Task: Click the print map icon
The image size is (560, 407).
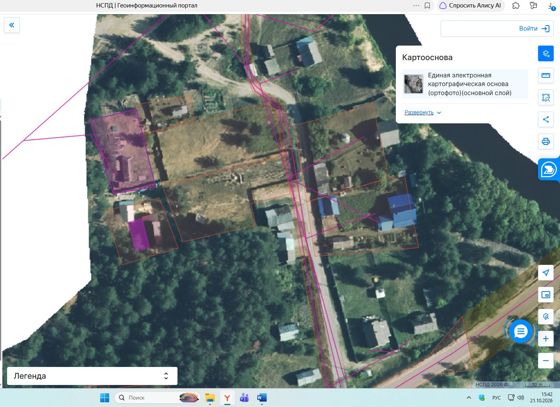Action: pyautogui.click(x=545, y=141)
